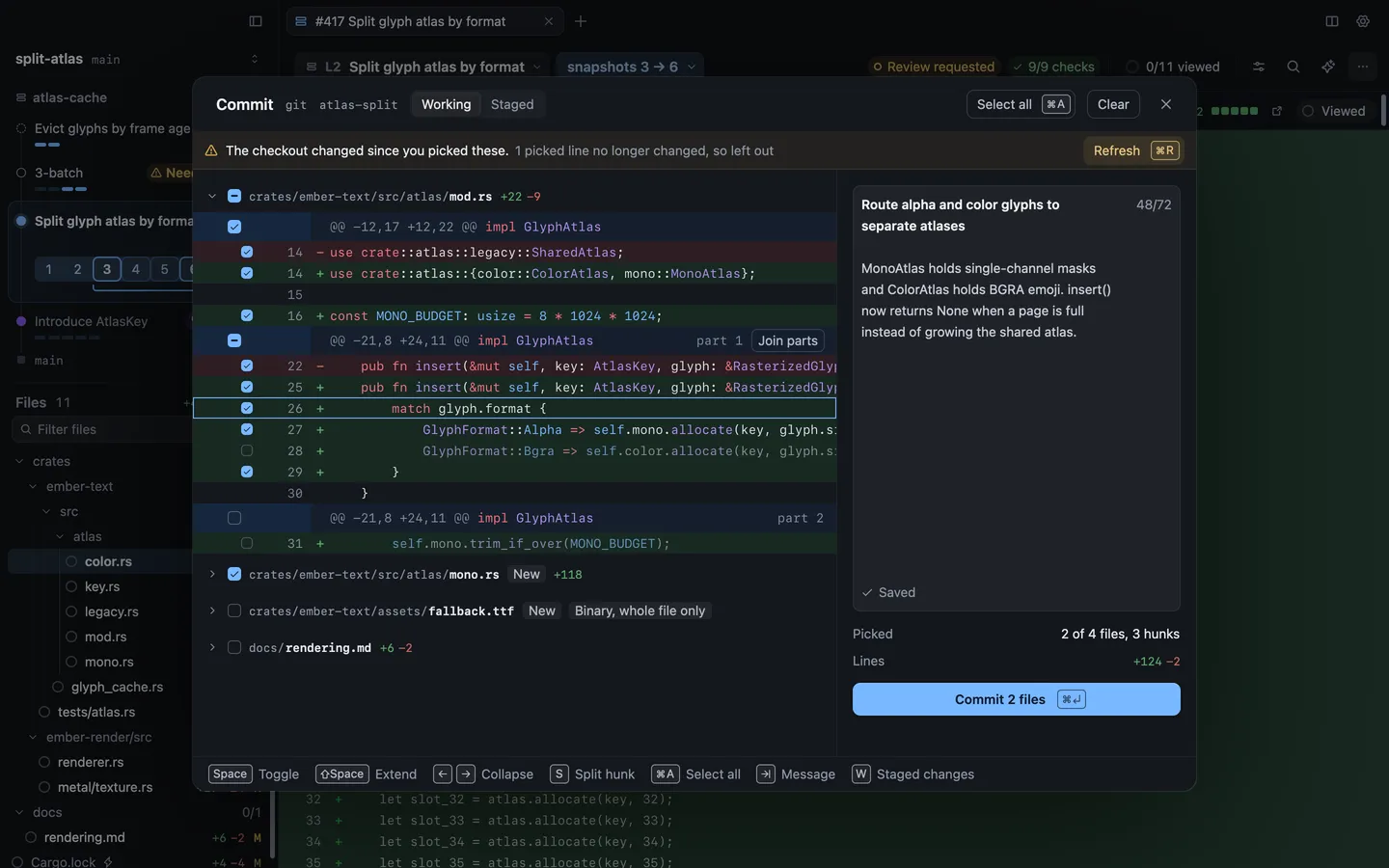Click the Filter files input

(x=104, y=429)
